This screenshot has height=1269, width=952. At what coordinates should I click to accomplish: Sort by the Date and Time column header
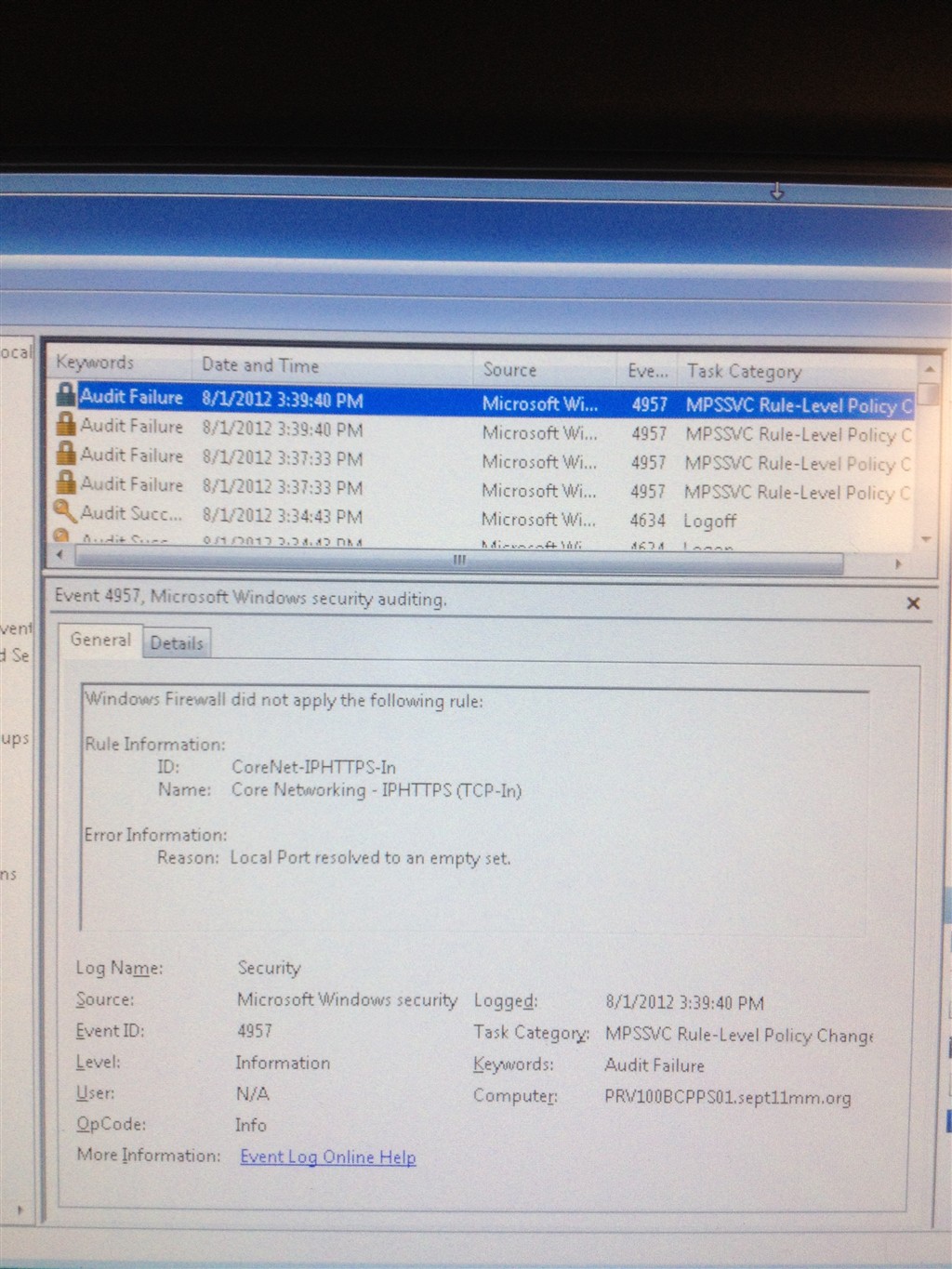coord(260,365)
